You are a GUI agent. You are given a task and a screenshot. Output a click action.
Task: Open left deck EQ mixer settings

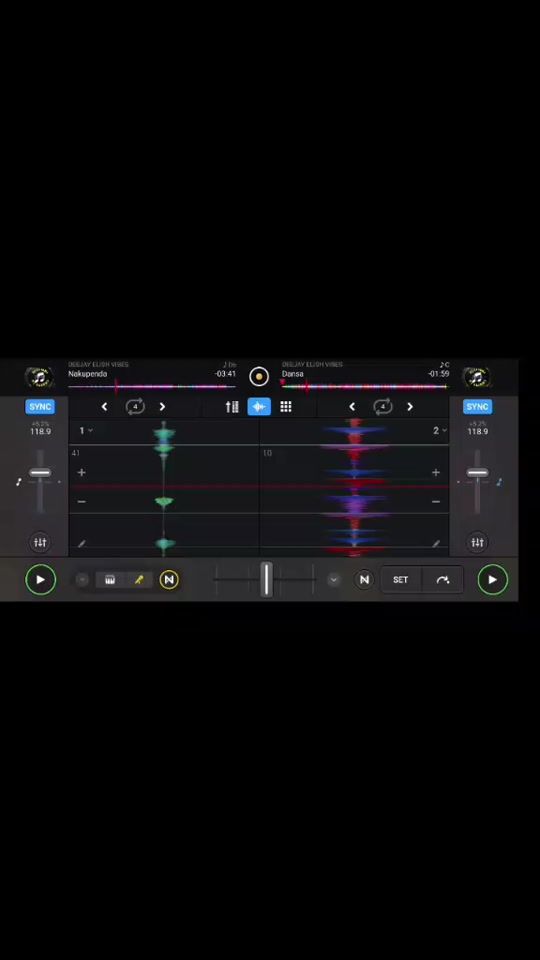[40, 542]
